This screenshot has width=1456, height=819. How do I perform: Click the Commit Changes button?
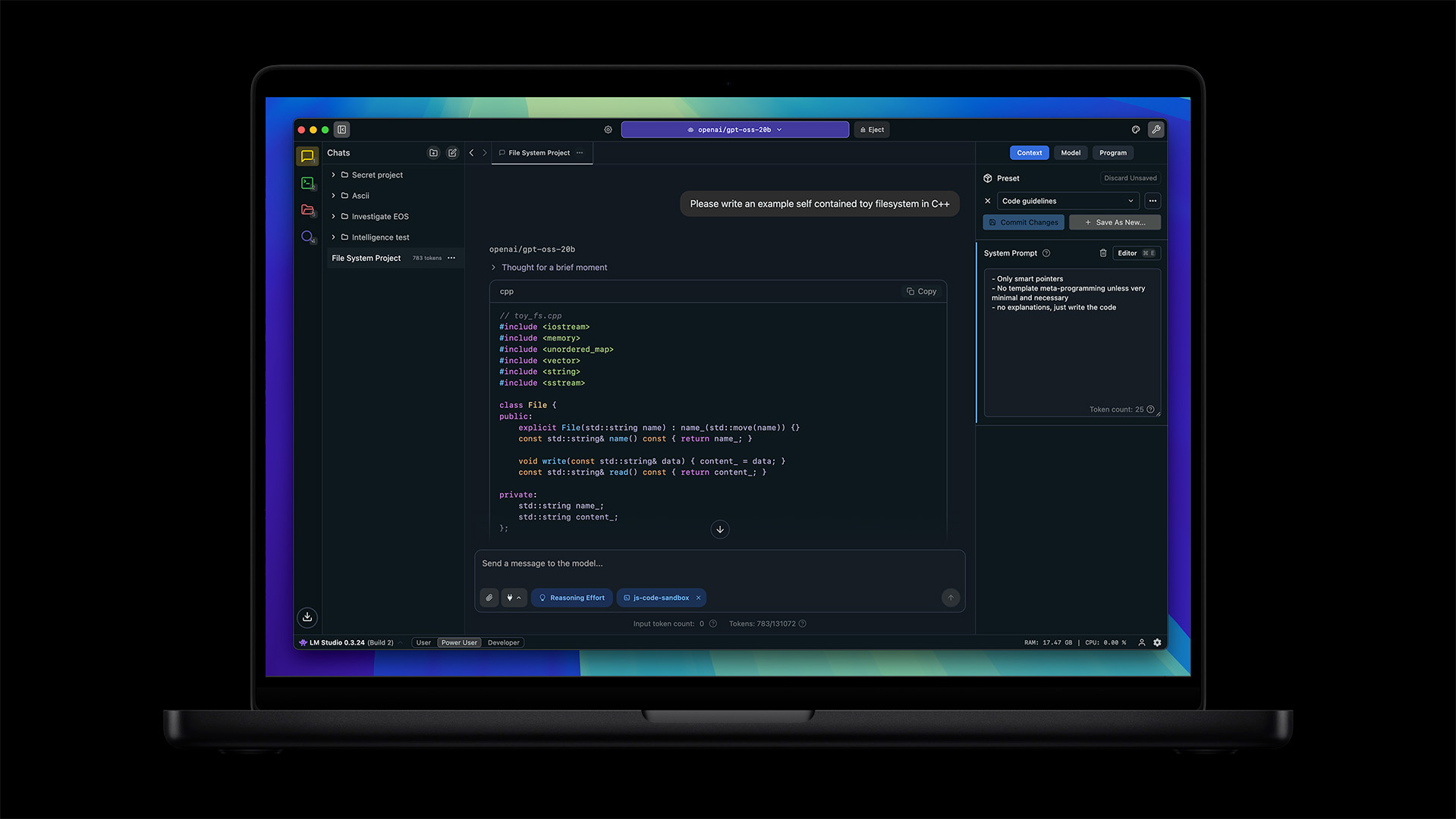[1023, 221]
